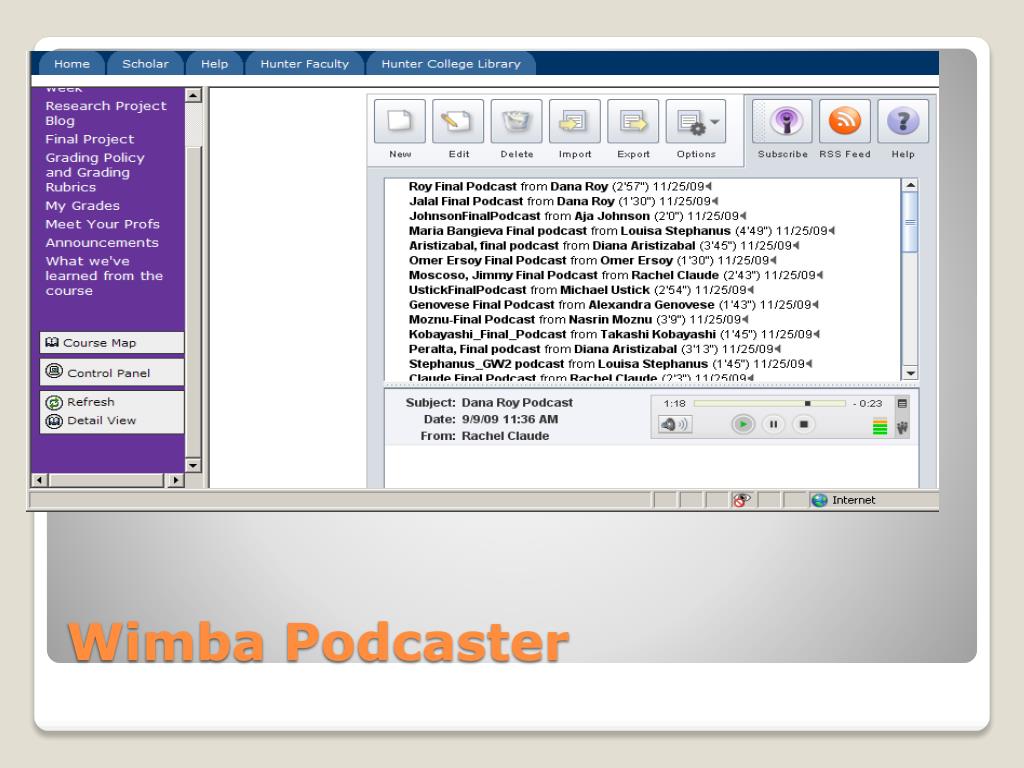This screenshot has width=1024, height=768.
Task: Open the Home tab
Action: point(72,63)
